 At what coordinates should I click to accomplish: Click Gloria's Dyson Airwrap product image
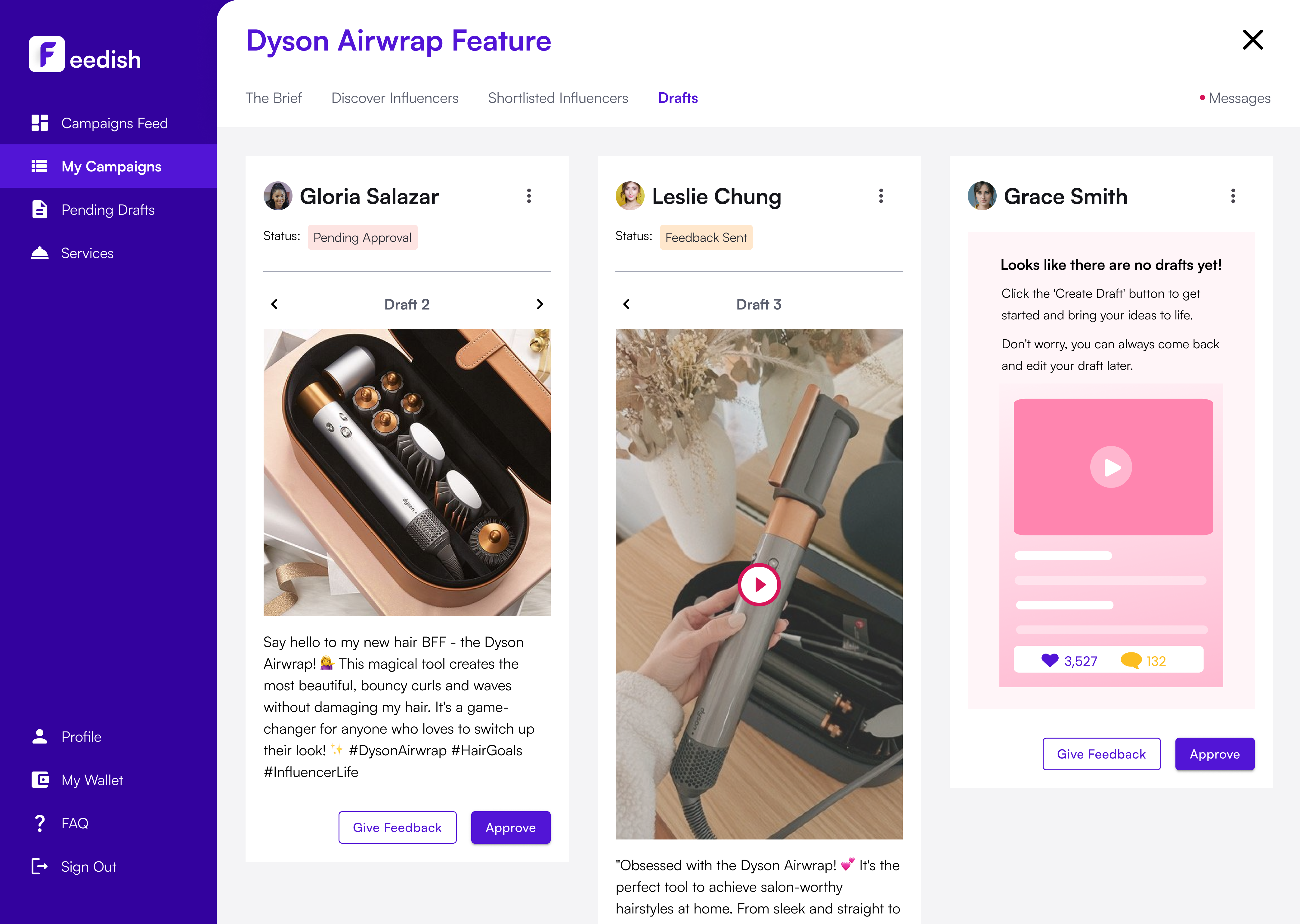[407, 472]
